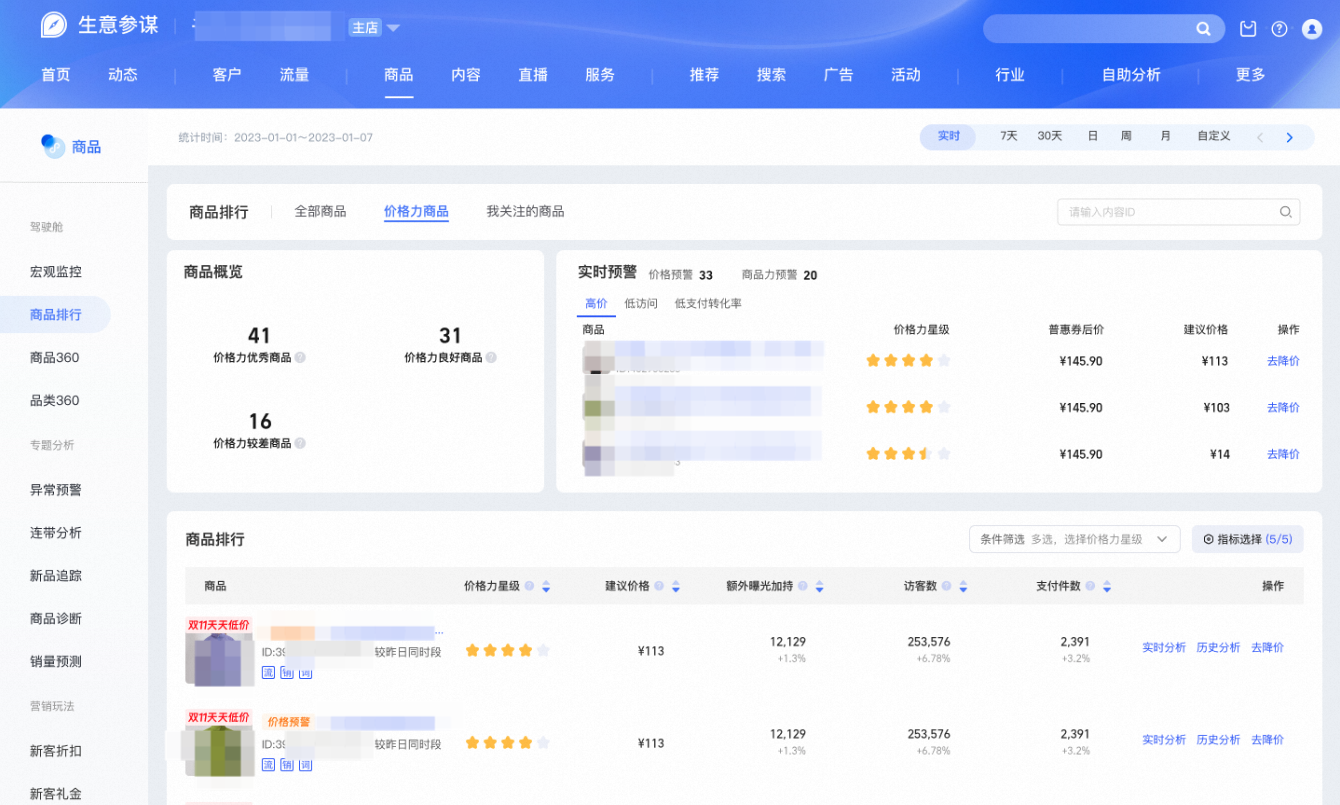The height and width of the screenshot is (805, 1340).
Task: Open 首页 in top navigation
Action: [x=56, y=74]
